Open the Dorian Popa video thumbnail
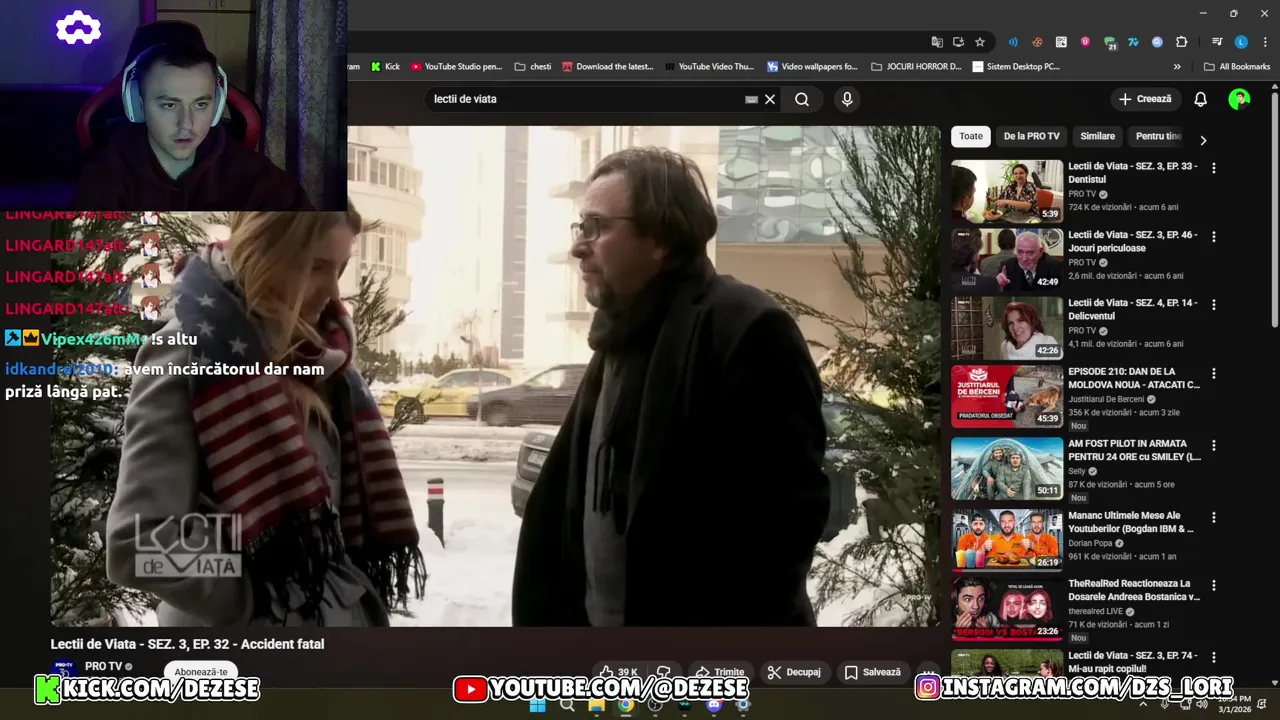 [1007, 540]
